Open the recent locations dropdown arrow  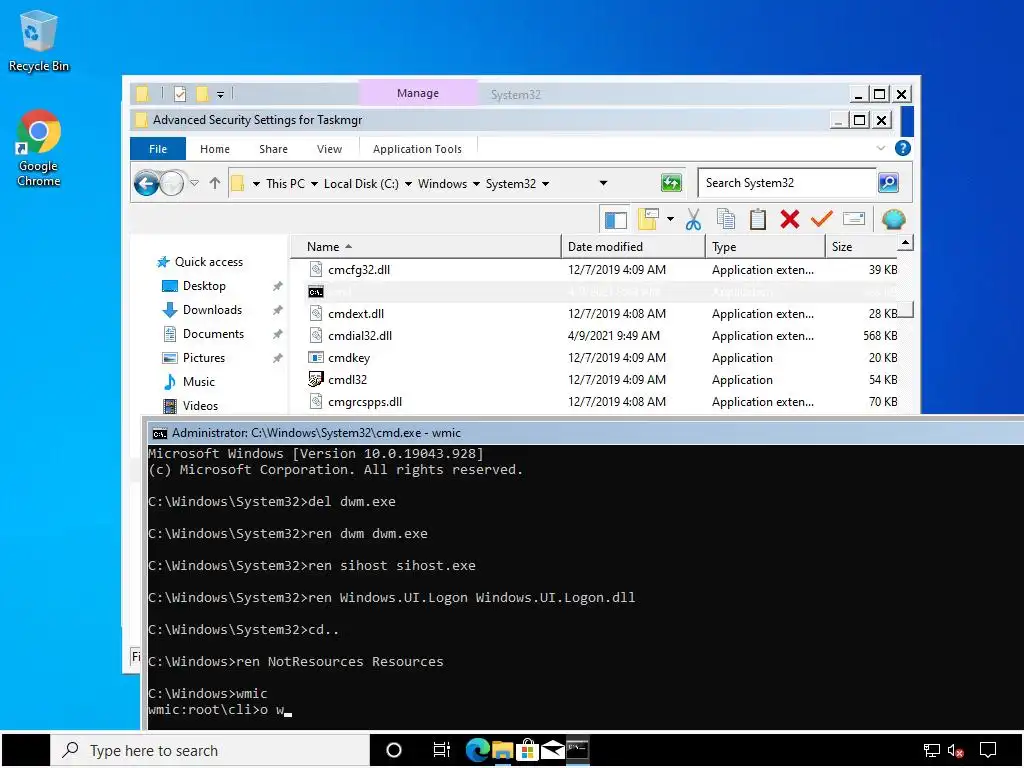pyautogui.click(x=195, y=184)
